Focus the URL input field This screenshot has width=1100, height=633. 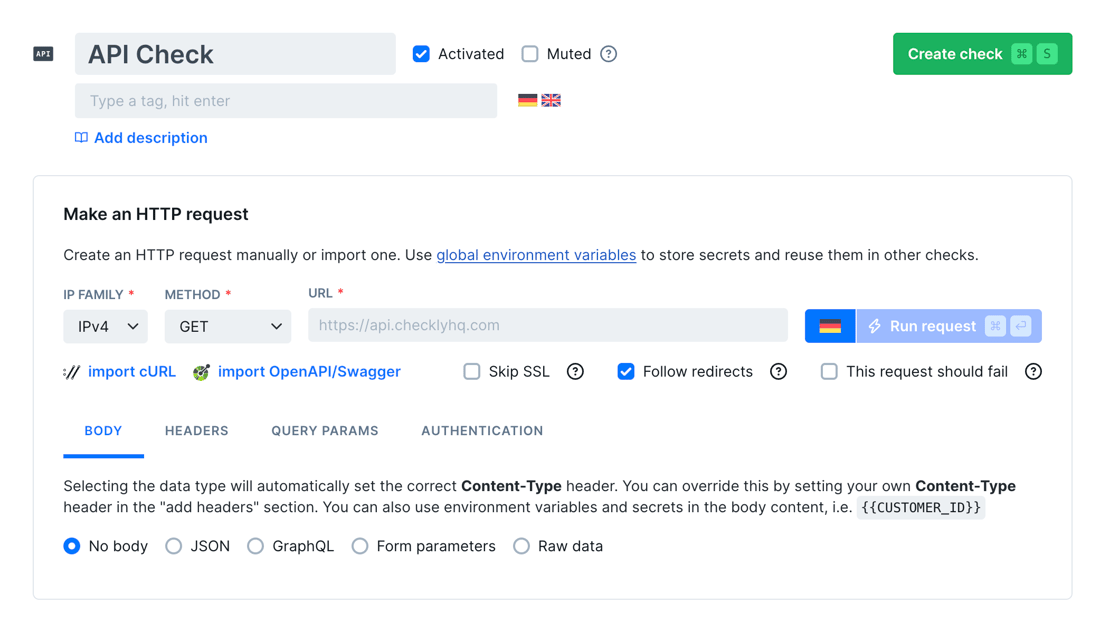click(x=548, y=325)
